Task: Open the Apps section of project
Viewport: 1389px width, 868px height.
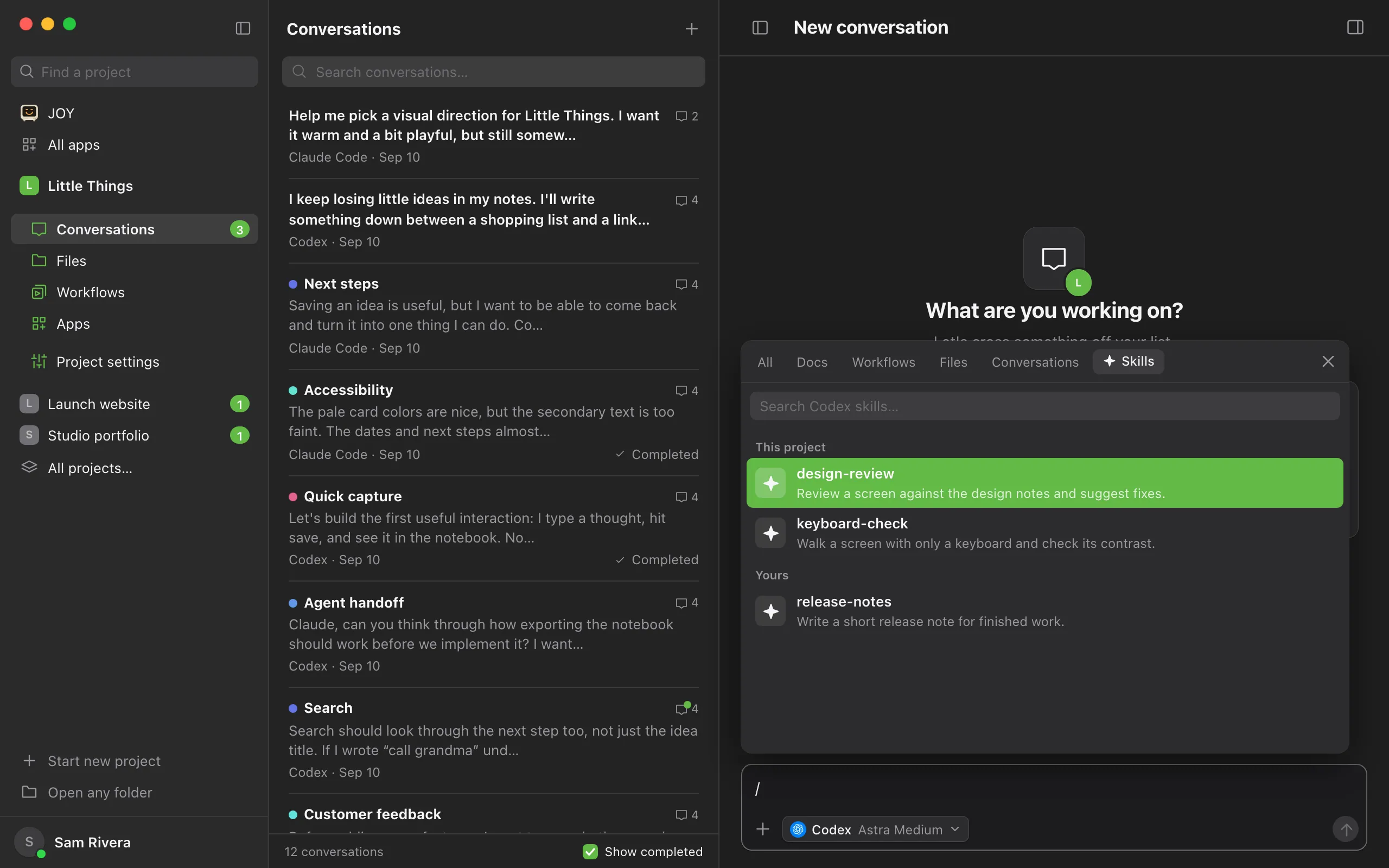Action: click(x=135, y=324)
